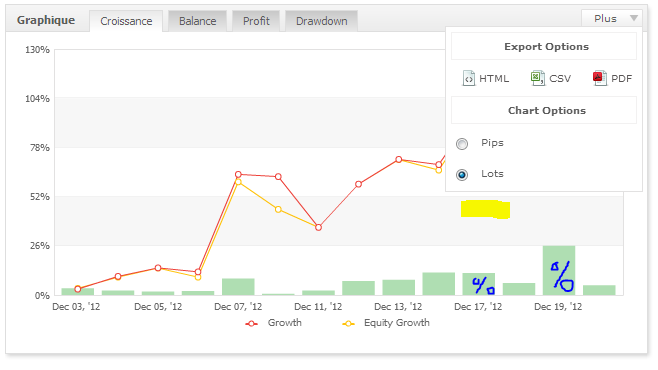Toggle the Equity Growth legend entry
The height and width of the screenshot is (370, 658).
click(386, 323)
